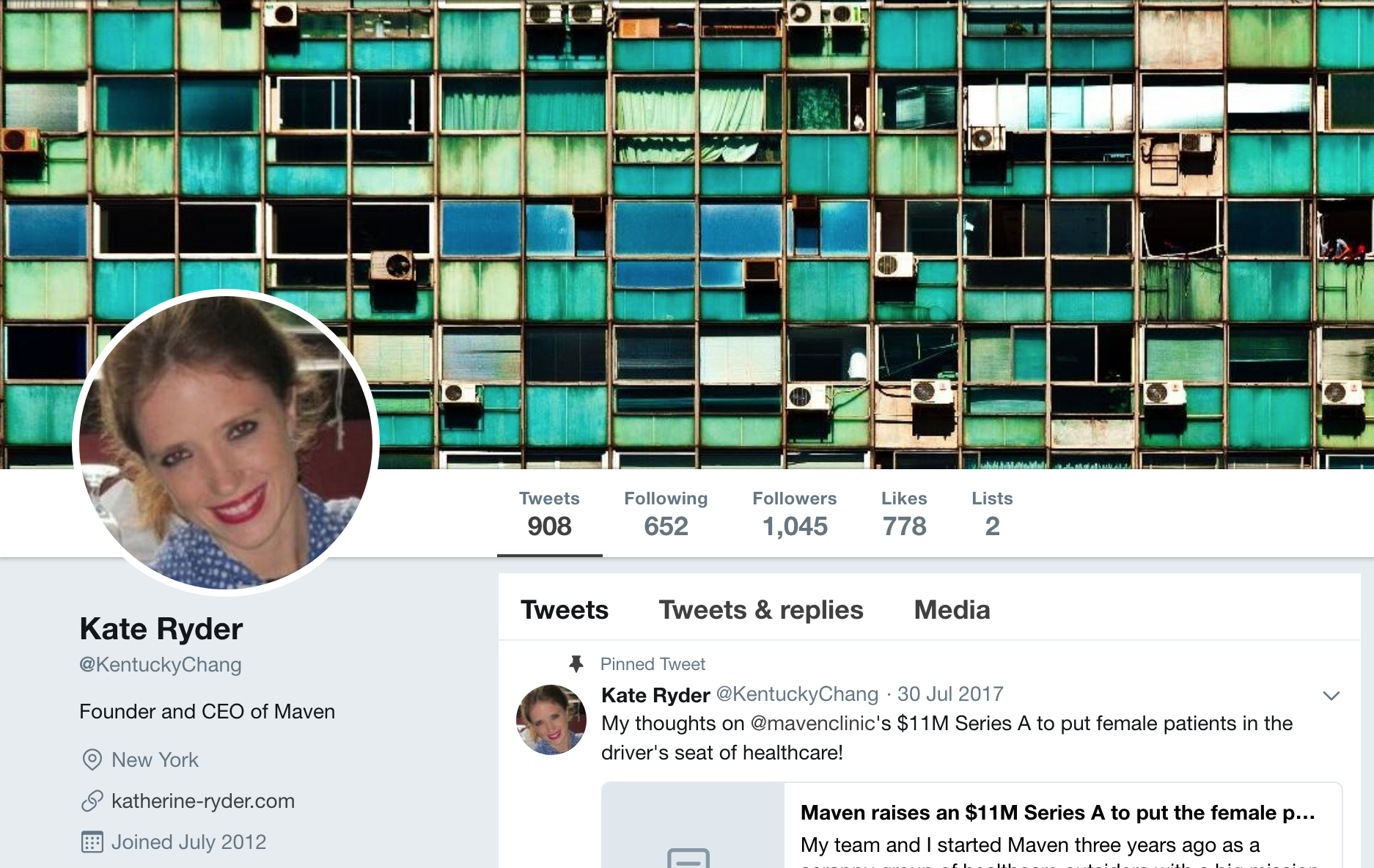Show the 778 Likes

(x=904, y=513)
